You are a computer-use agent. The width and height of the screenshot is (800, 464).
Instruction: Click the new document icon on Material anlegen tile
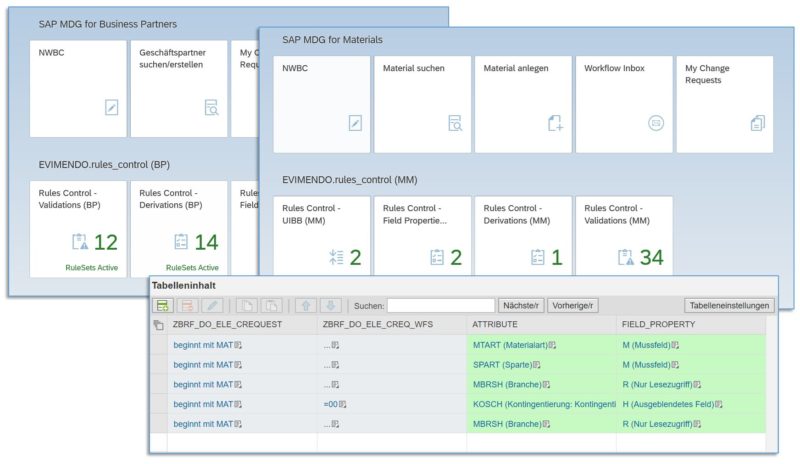(x=555, y=123)
